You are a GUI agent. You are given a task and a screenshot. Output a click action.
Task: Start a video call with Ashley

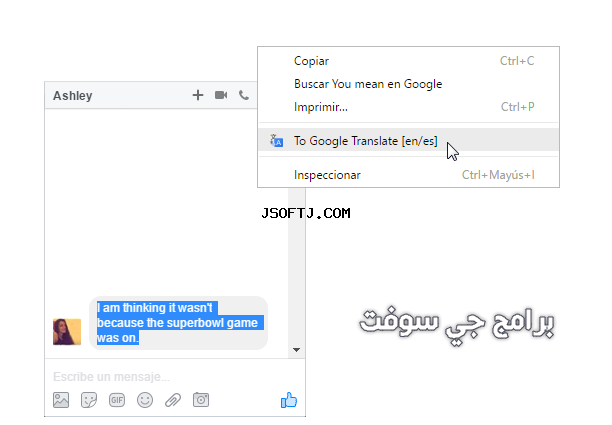pyautogui.click(x=221, y=95)
